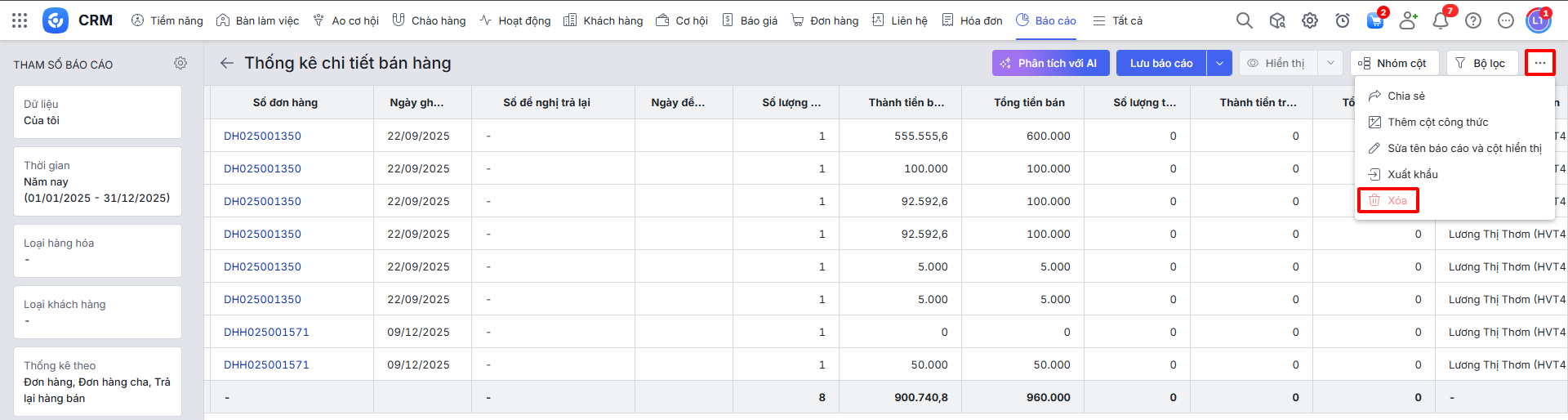Expand the Lưu báo cáo dropdown arrow
Screen dimensions: 1568x420
[1219, 63]
